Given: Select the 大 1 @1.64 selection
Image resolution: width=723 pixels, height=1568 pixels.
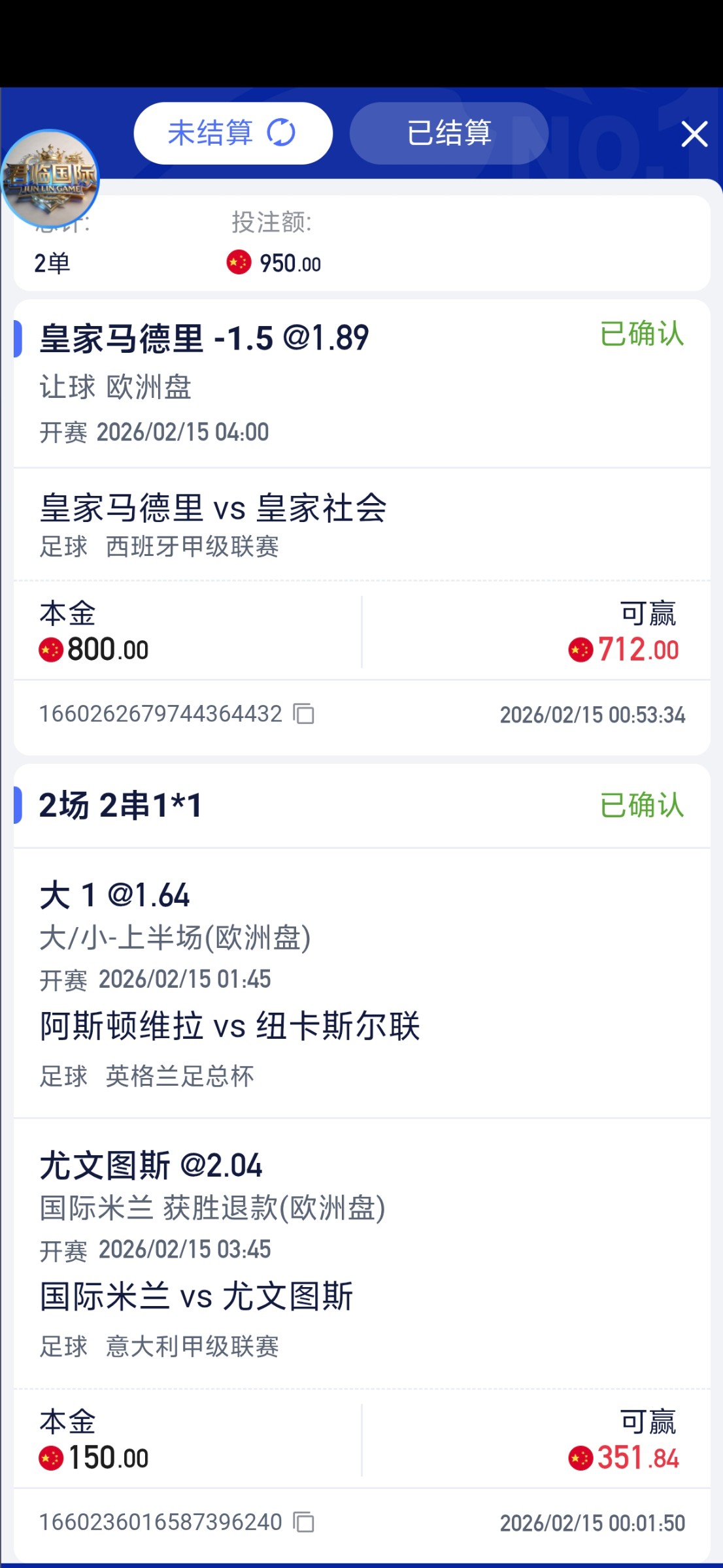Looking at the screenshot, I should point(115,895).
